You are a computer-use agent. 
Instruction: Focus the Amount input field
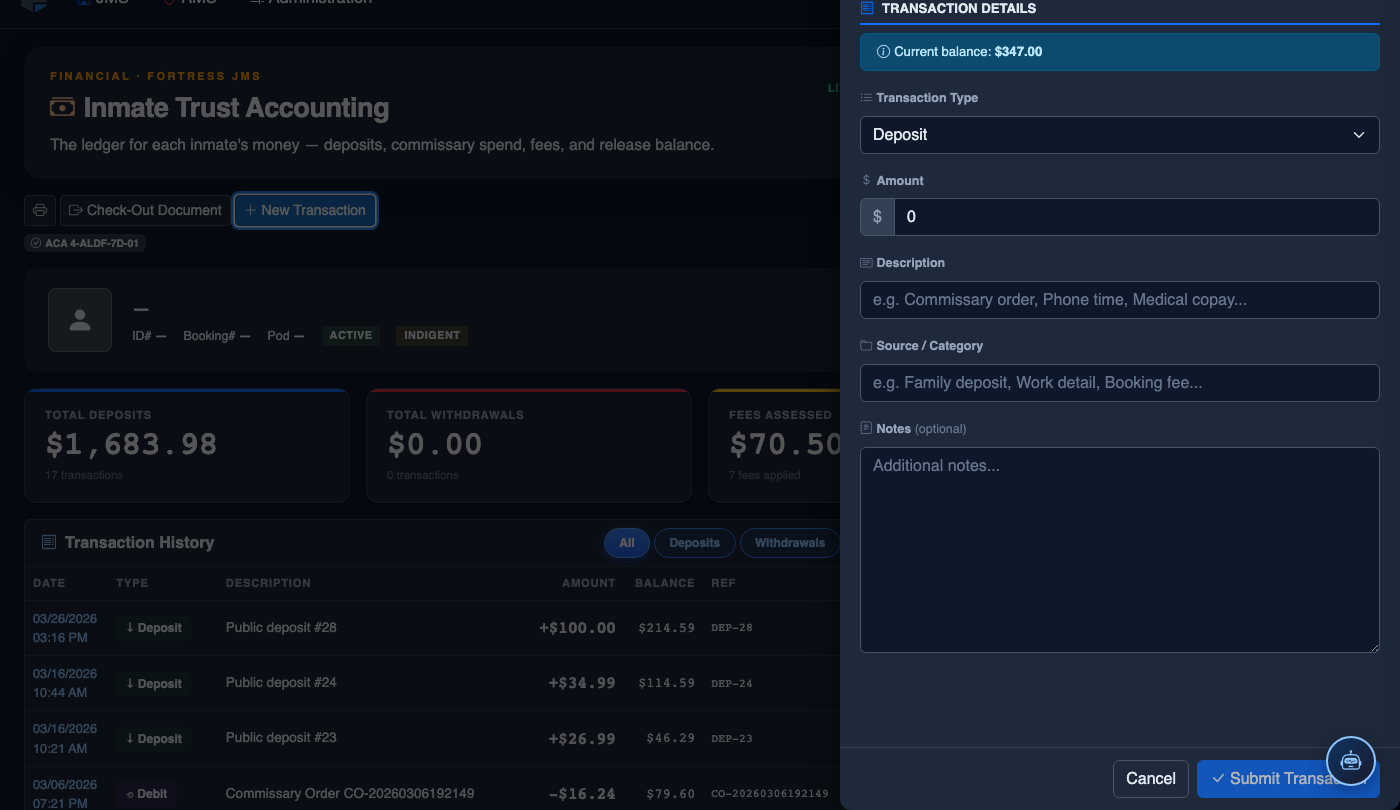point(1137,217)
